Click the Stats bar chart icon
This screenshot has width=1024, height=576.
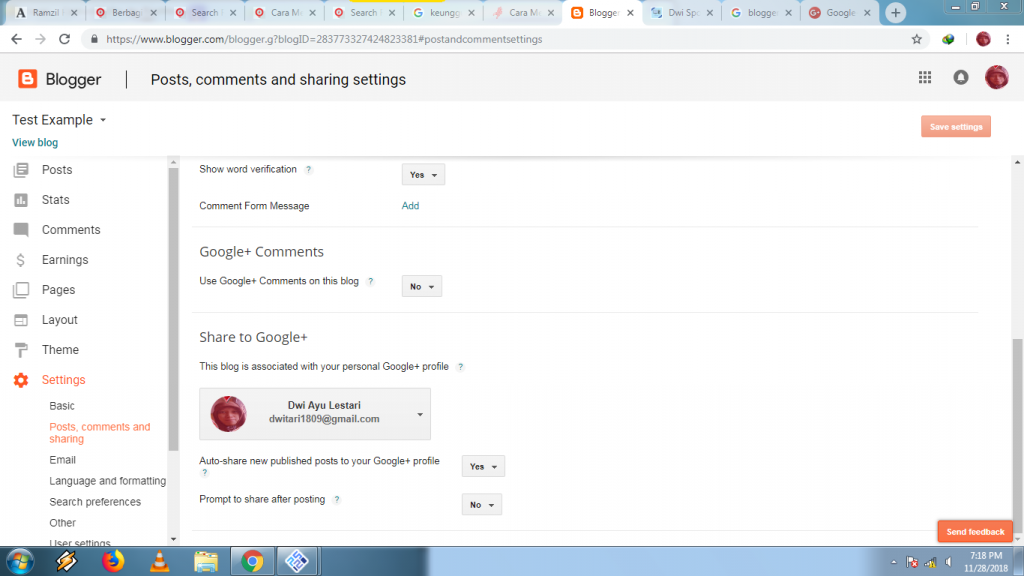tap(21, 200)
